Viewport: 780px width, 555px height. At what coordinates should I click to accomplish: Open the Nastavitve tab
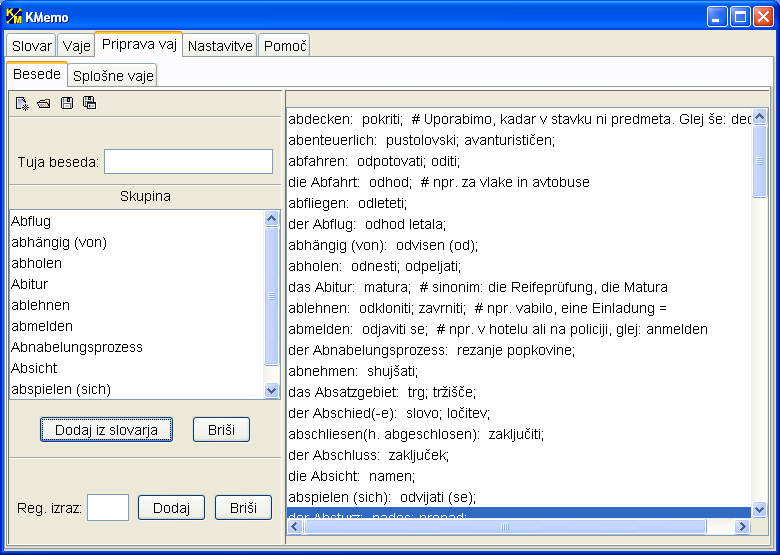click(x=221, y=46)
